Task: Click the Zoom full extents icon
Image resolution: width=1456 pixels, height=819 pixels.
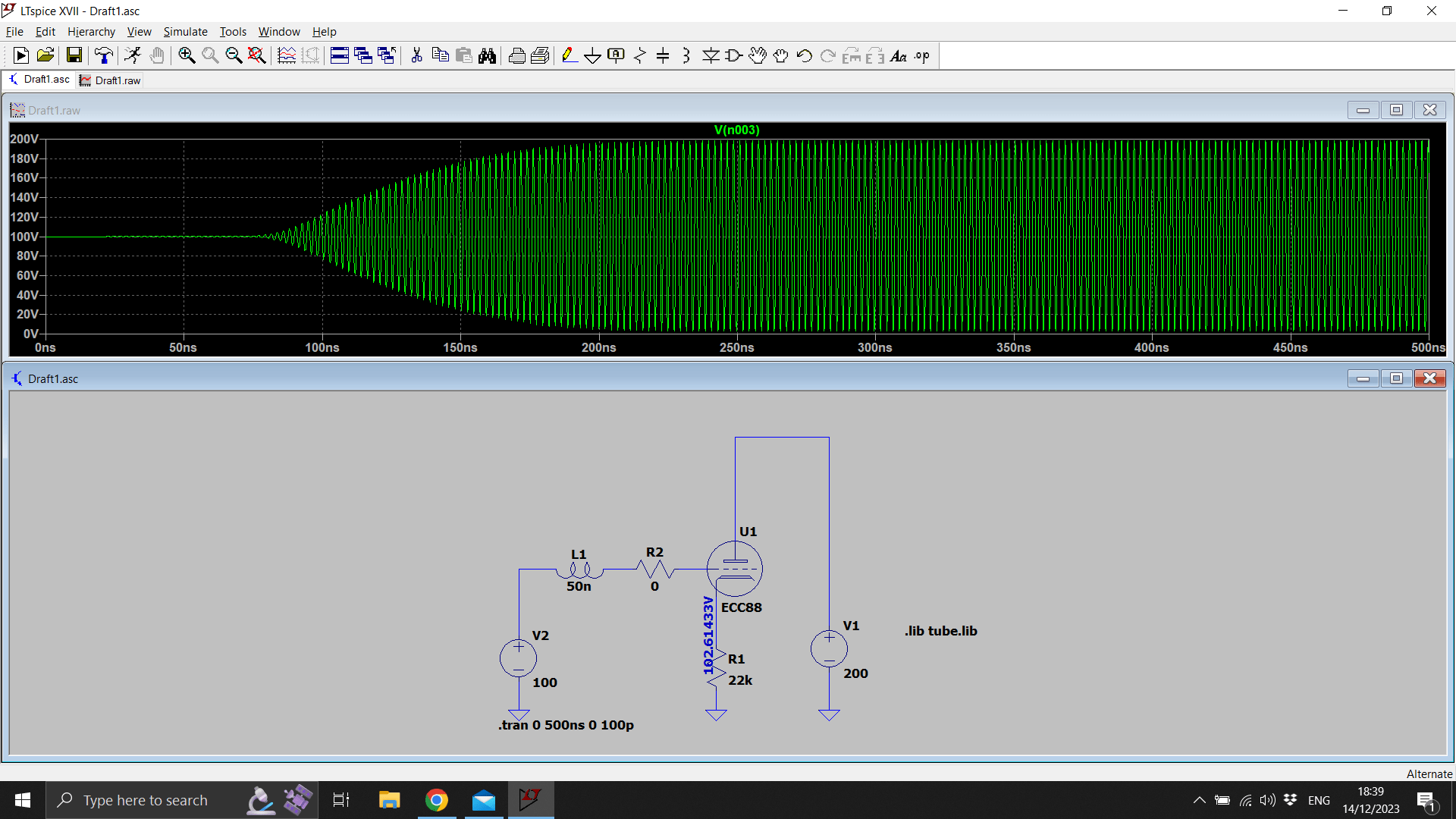Action: point(257,55)
